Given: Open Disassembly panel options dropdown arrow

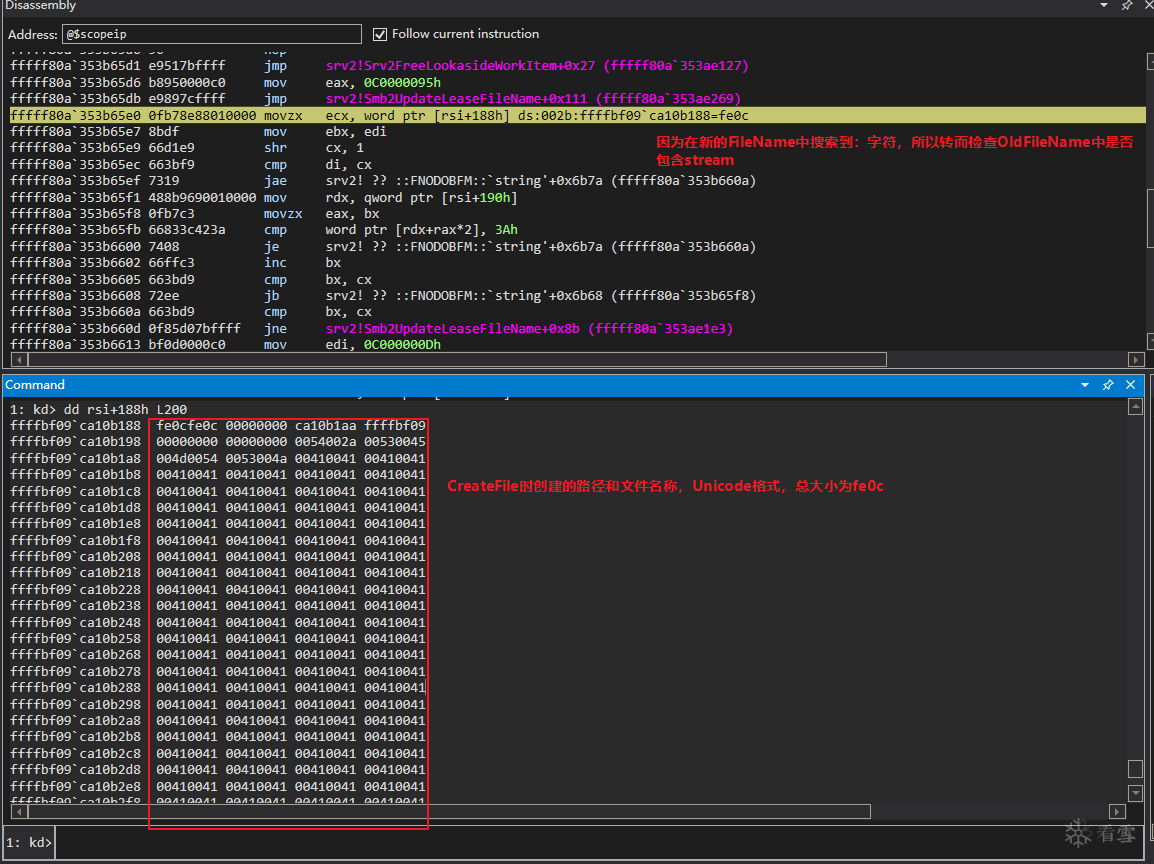Looking at the screenshot, I should [x=1104, y=5].
